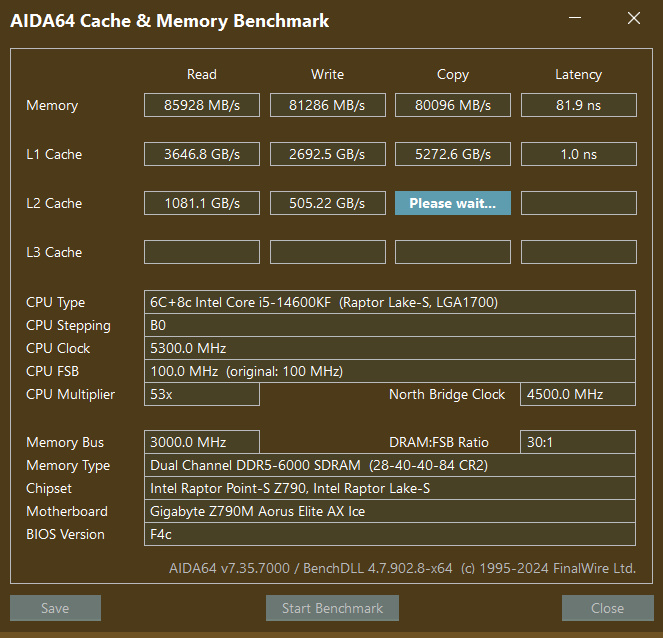663x638 pixels.
Task: Click DRAM:FSB Ratio value 30:1
Action: pyautogui.click(x=578, y=442)
